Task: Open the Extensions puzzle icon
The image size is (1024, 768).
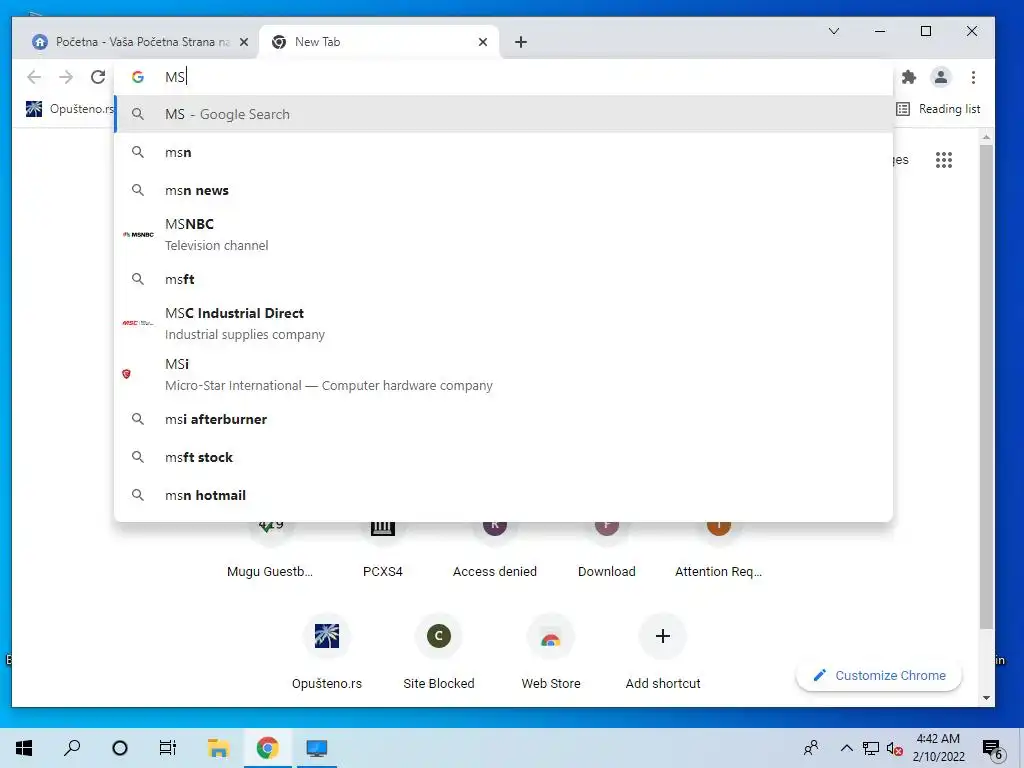Action: tap(908, 77)
